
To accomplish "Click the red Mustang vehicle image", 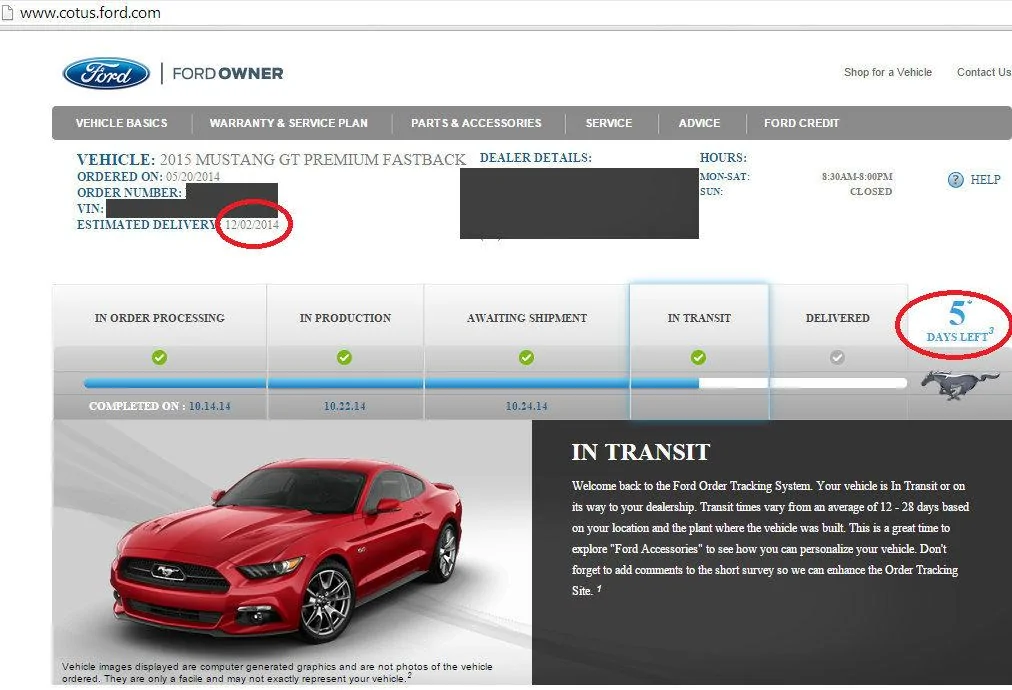I will (286, 549).
